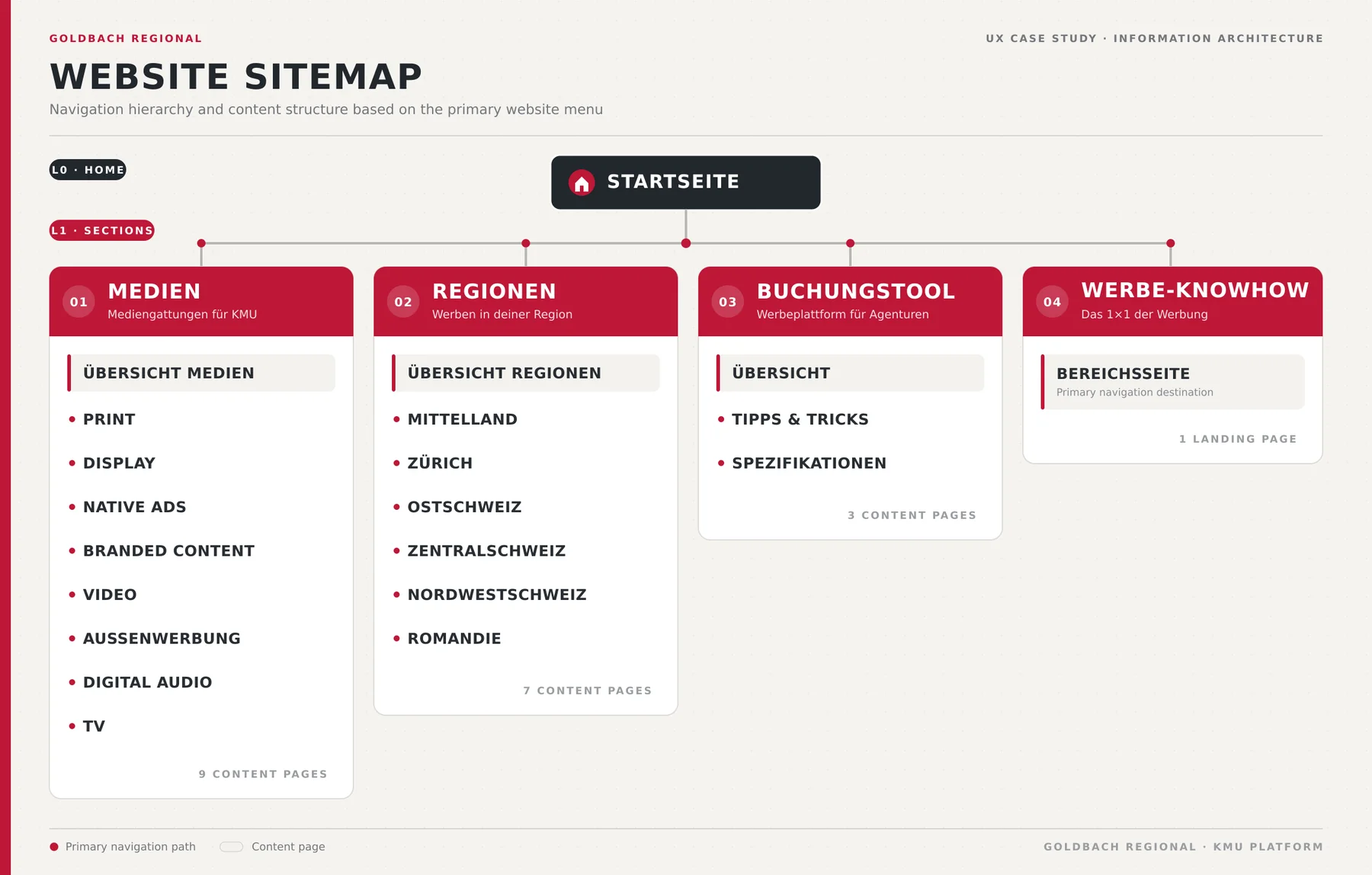Open the Buchungstool ÜBERSICHT page
Viewport: 1372px width, 875px height.
tap(850, 373)
